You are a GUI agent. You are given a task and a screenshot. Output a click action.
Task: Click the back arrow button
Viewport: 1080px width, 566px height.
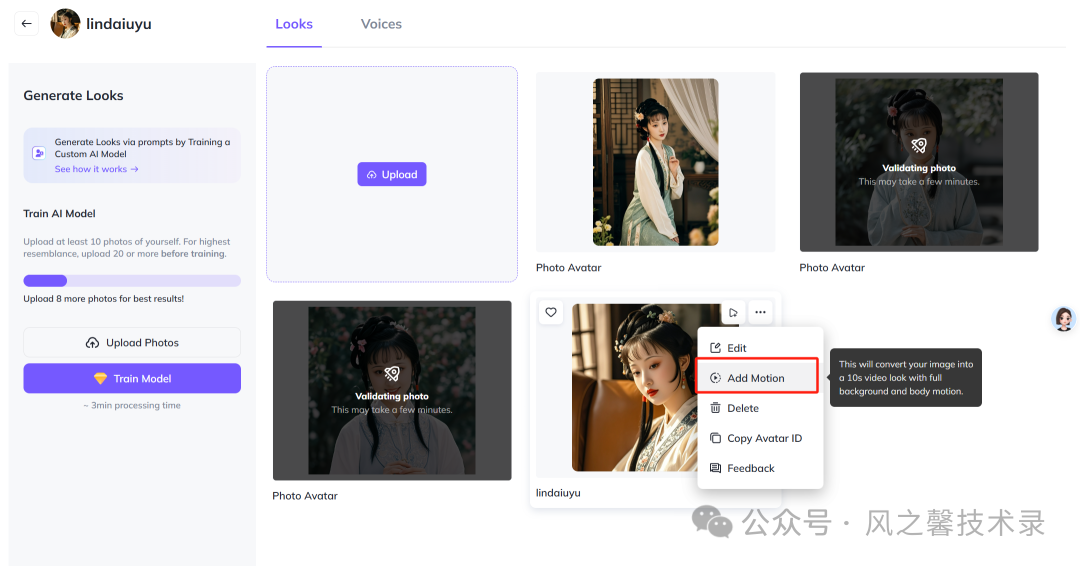[27, 24]
